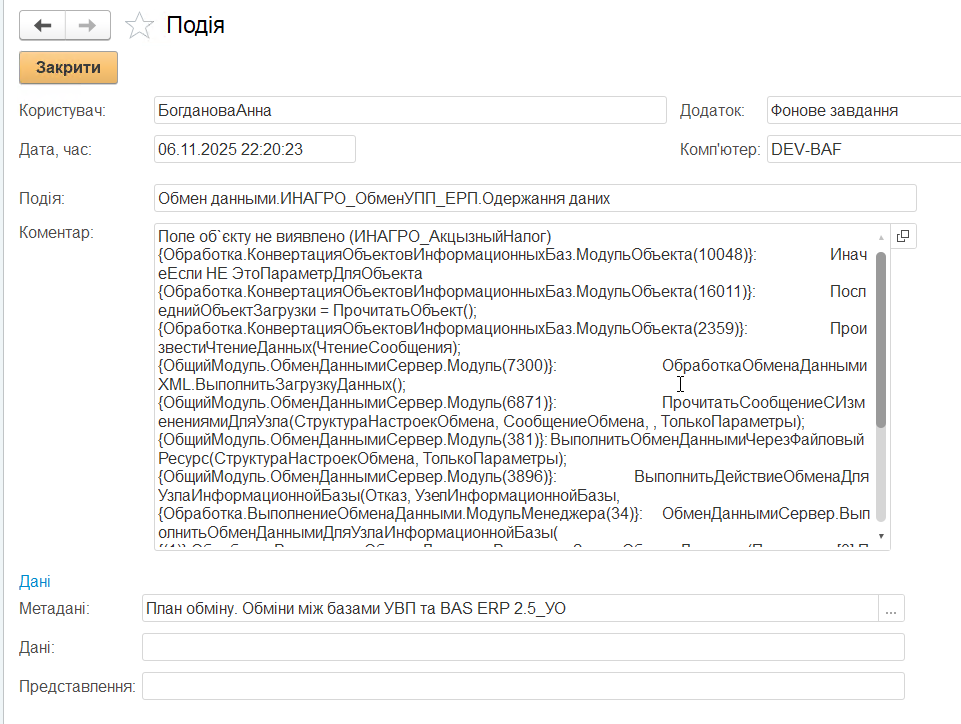Focus the empty Дані input field

(x=523, y=647)
